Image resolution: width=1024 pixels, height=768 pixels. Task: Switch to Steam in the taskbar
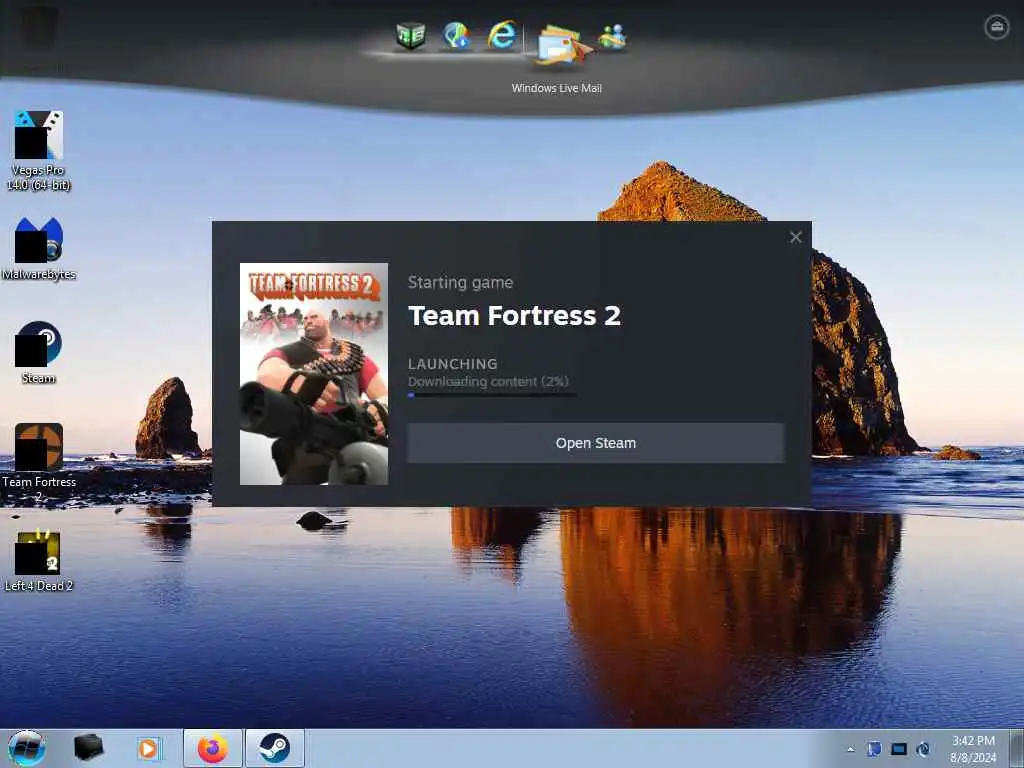click(x=274, y=748)
